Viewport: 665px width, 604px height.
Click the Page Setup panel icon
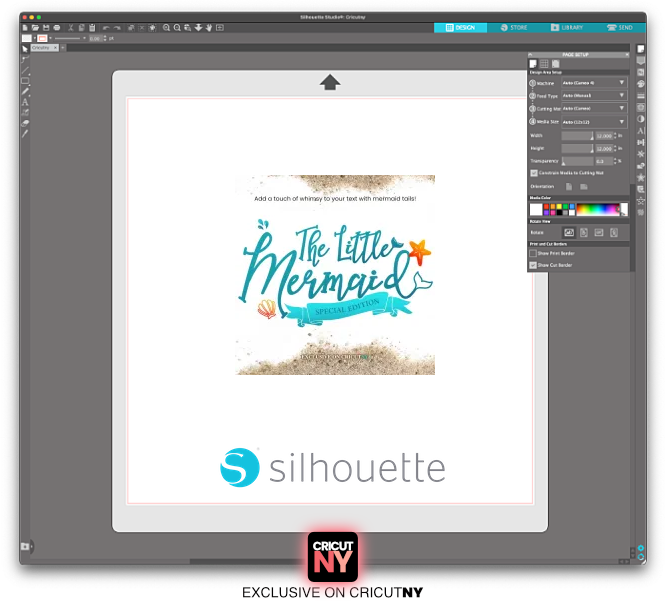(x=641, y=49)
